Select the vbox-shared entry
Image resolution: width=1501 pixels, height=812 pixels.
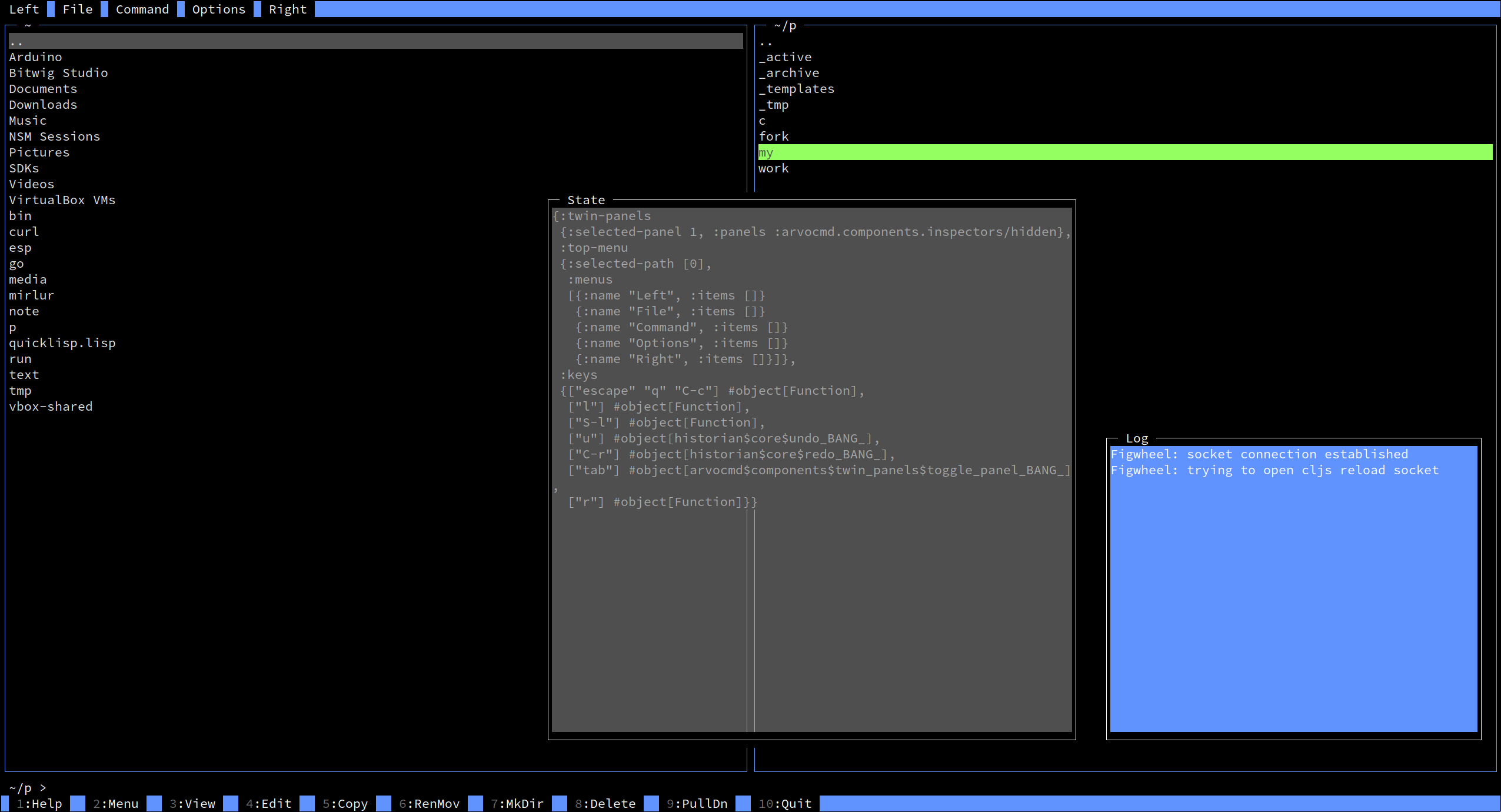tap(51, 407)
